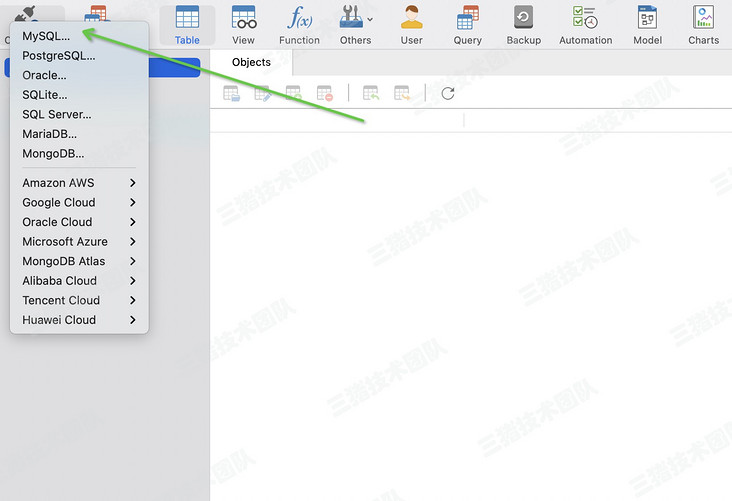
Task: Switch to the View objects button
Action: point(243,25)
